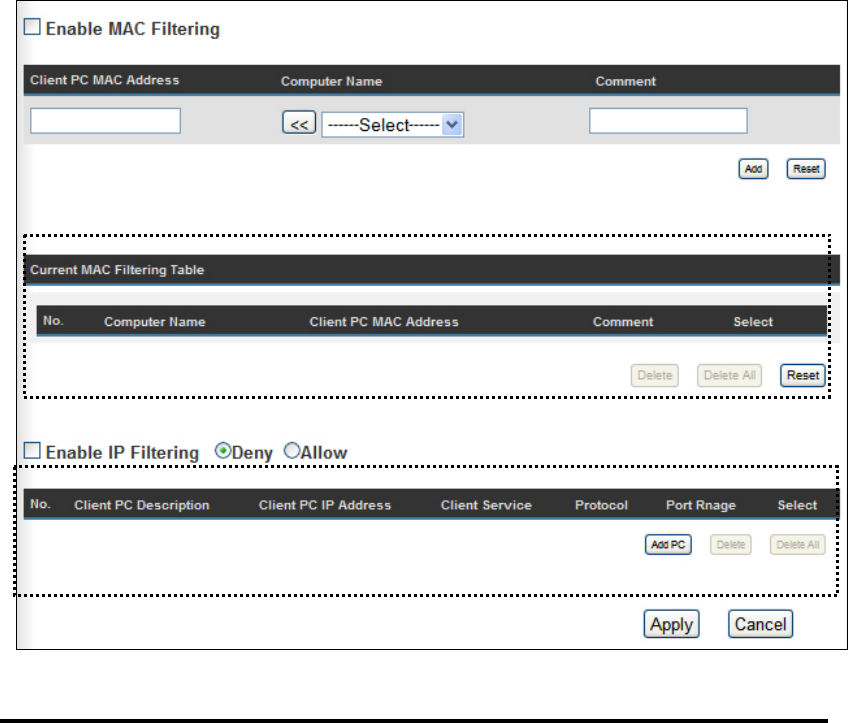Click the Apply button

pos(671,624)
